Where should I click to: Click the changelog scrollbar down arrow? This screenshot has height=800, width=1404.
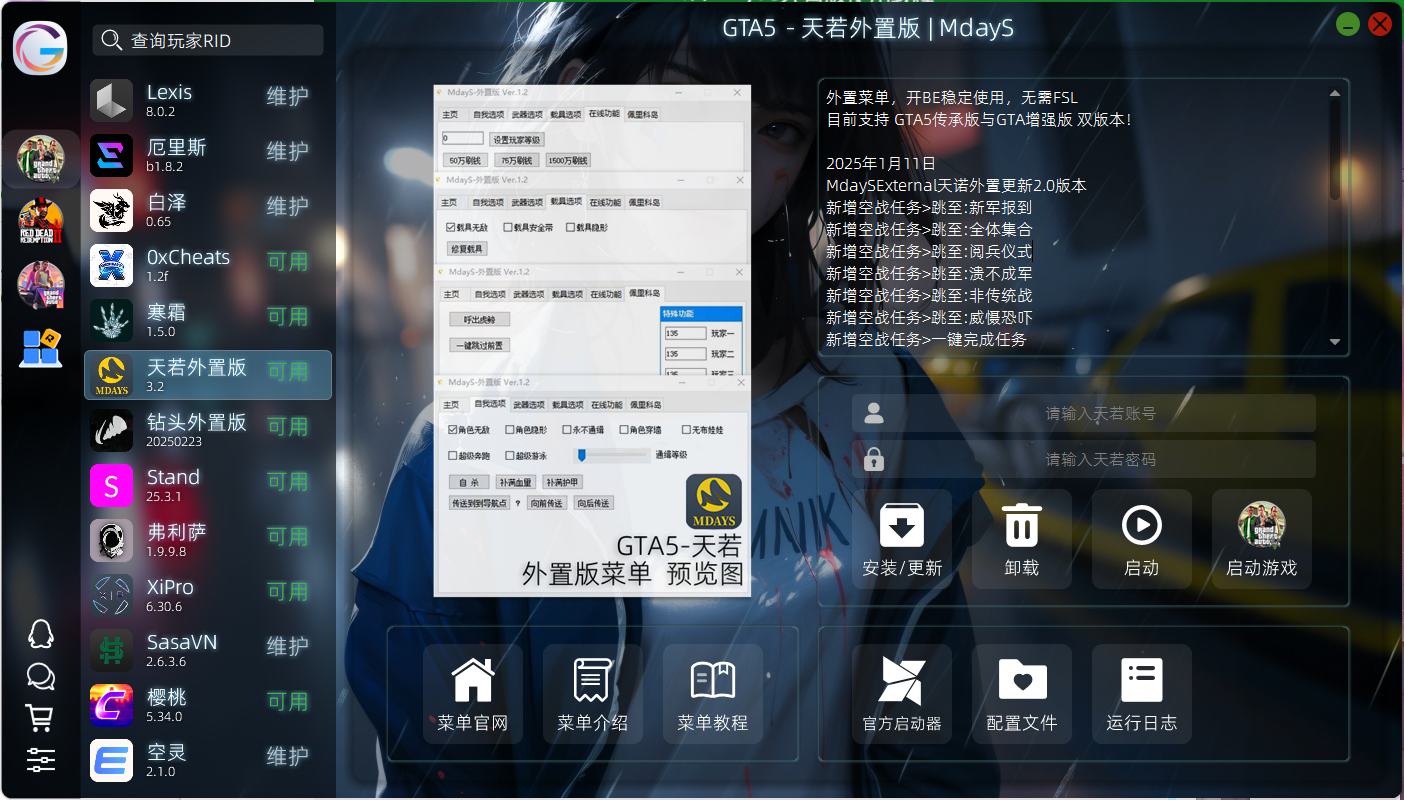(1335, 342)
